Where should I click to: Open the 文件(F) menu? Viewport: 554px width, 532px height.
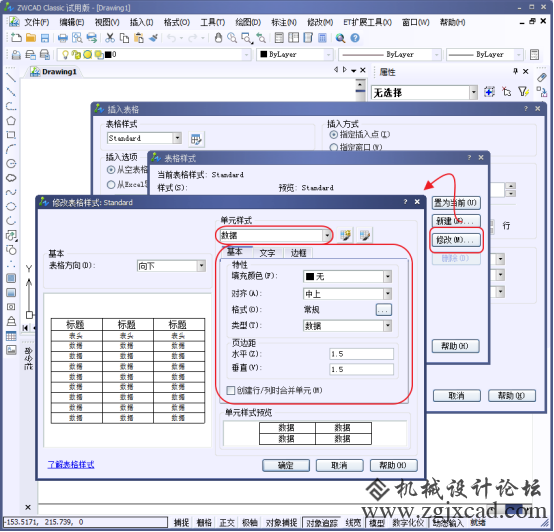pos(36,22)
